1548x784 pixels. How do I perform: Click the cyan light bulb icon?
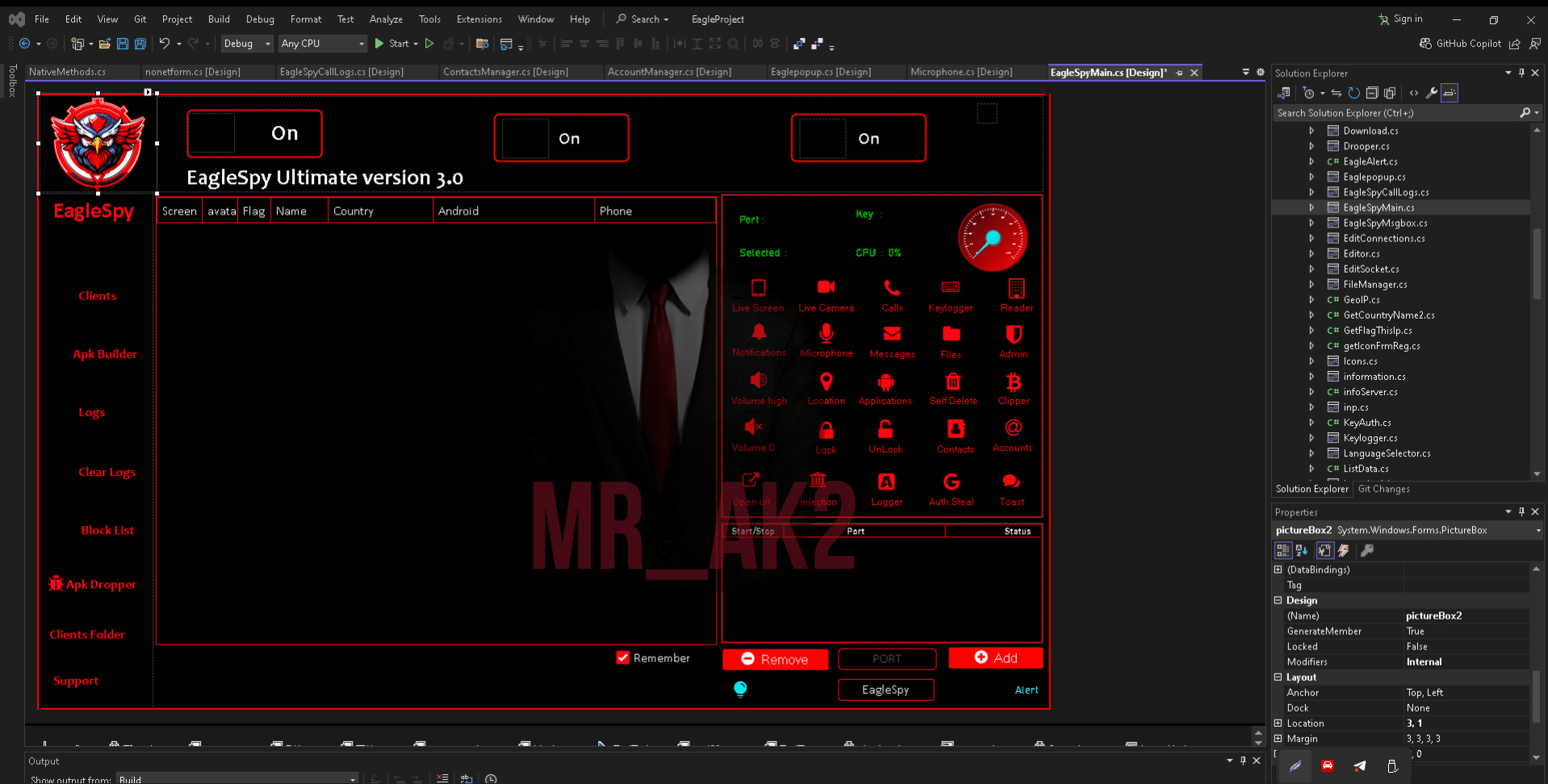(740, 689)
